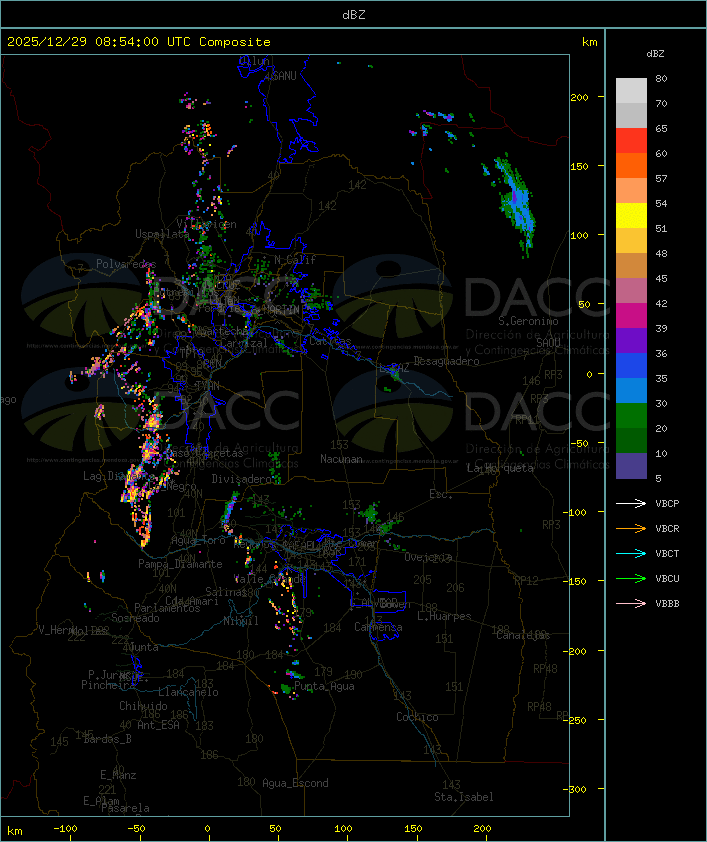This screenshot has width=707, height=842.
Task: Click the green VBCU arrow icon
Action: (631, 578)
